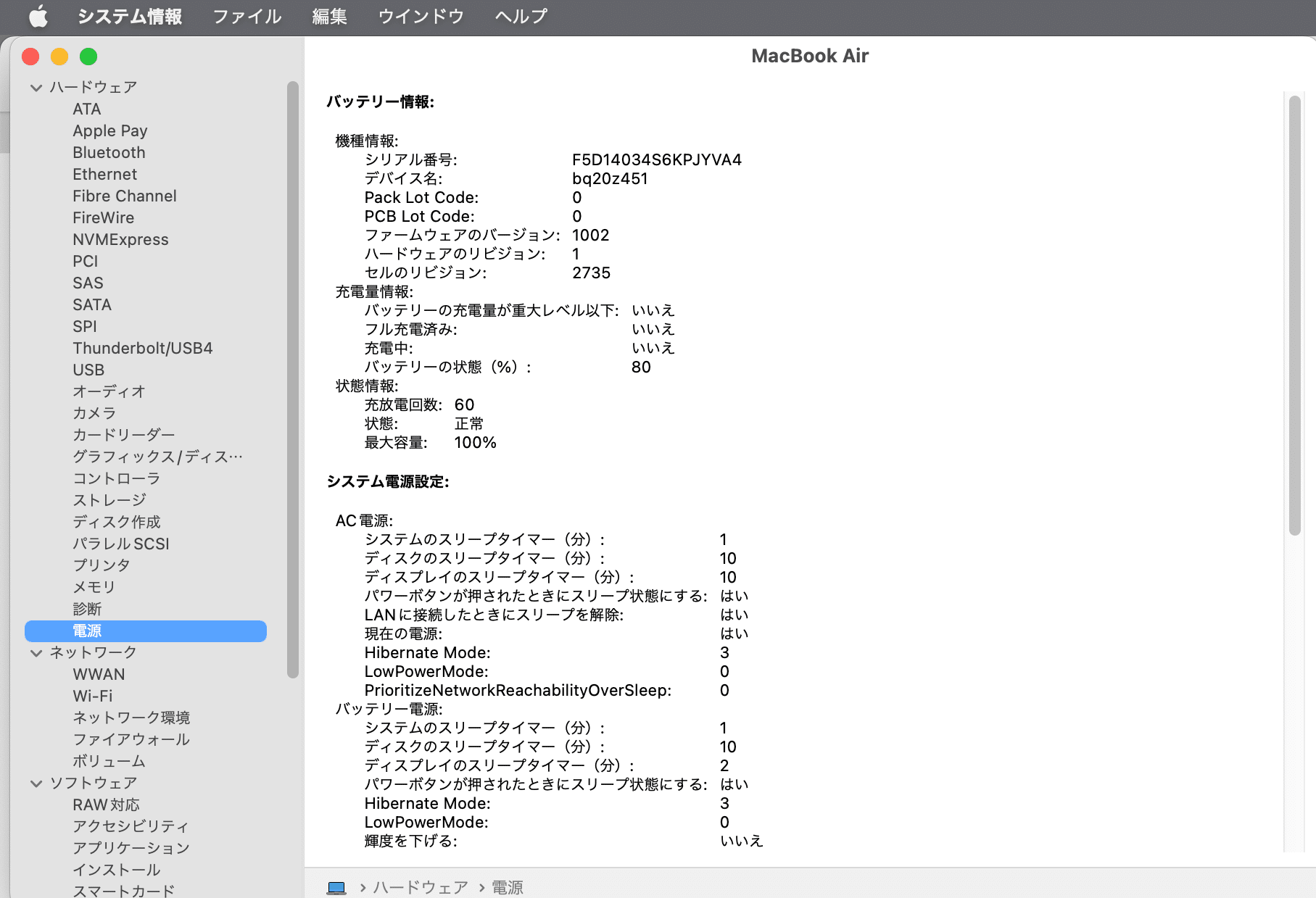Screen dimensions: 1316x898
Task: Open the ファイル menu
Action: coord(247,16)
